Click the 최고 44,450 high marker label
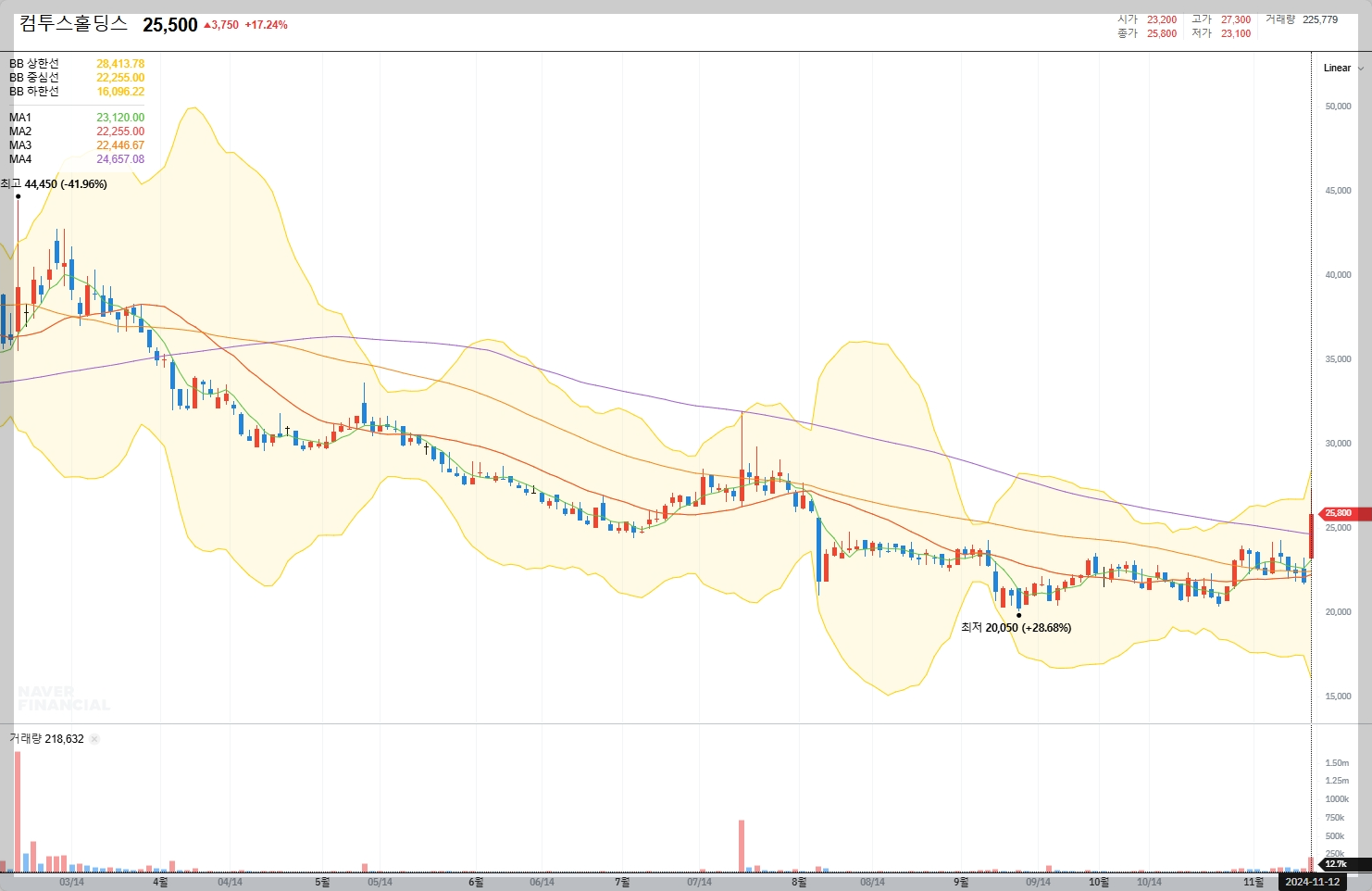The image size is (1372, 891). [x=54, y=184]
